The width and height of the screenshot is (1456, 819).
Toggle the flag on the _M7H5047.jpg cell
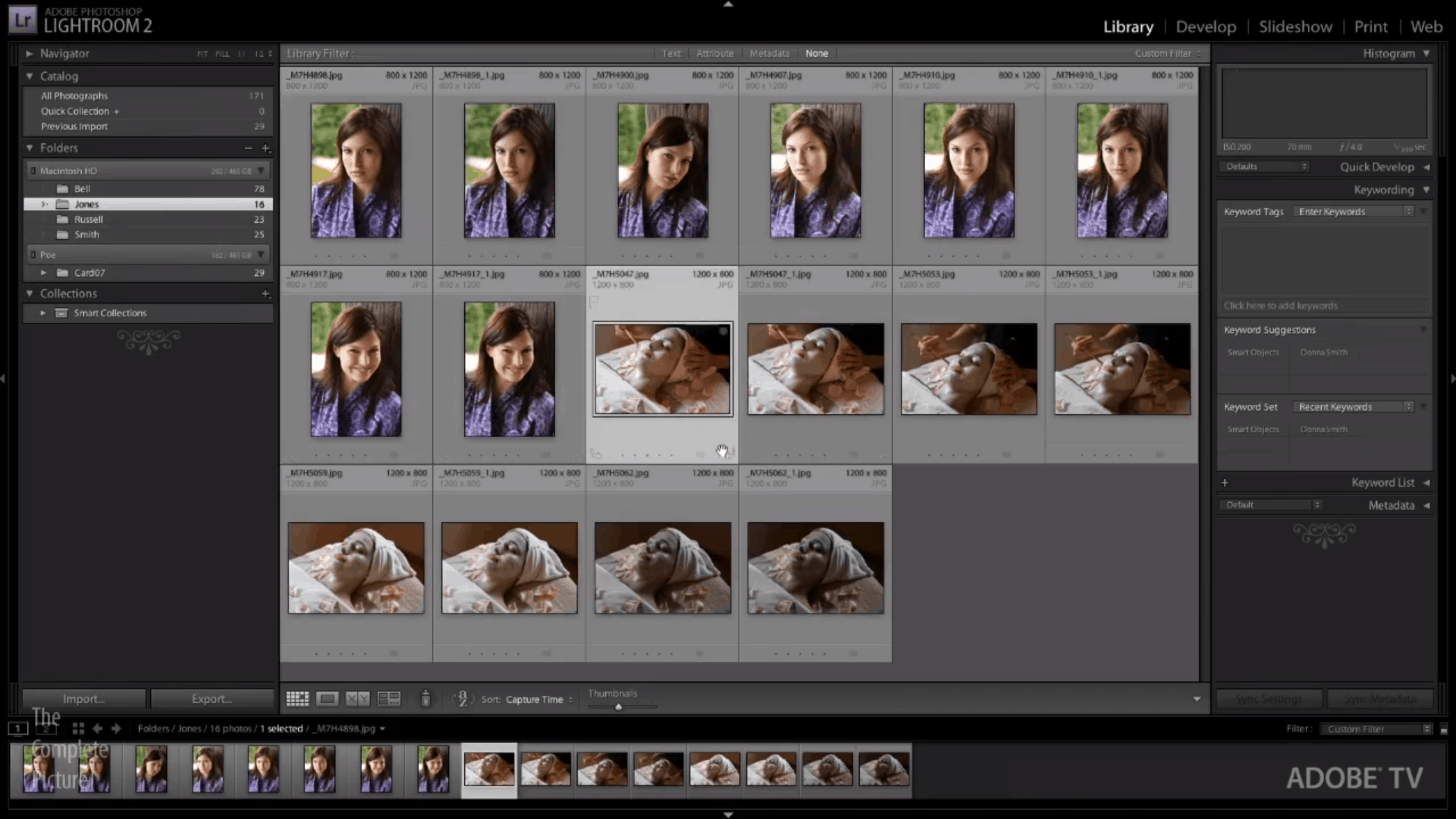(x=595, y=302)
